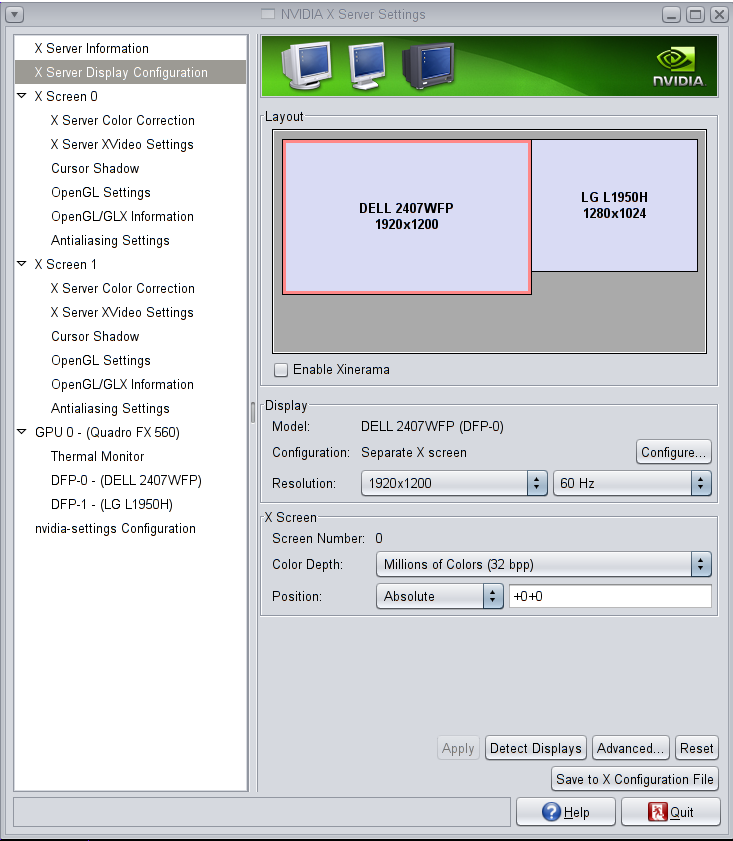The image size is (733, 841).
Task: Click the Configure... button
Action: coord(673,452)
